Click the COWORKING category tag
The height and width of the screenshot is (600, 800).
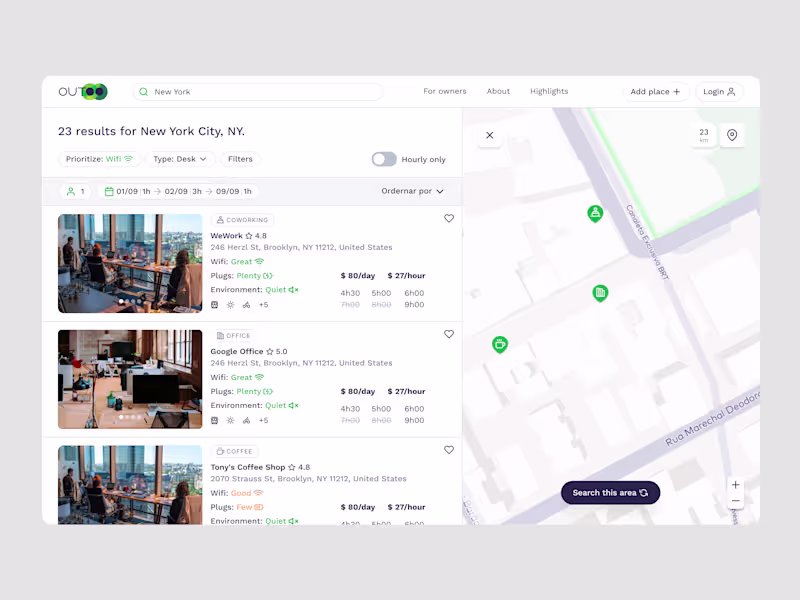[242, 220]
